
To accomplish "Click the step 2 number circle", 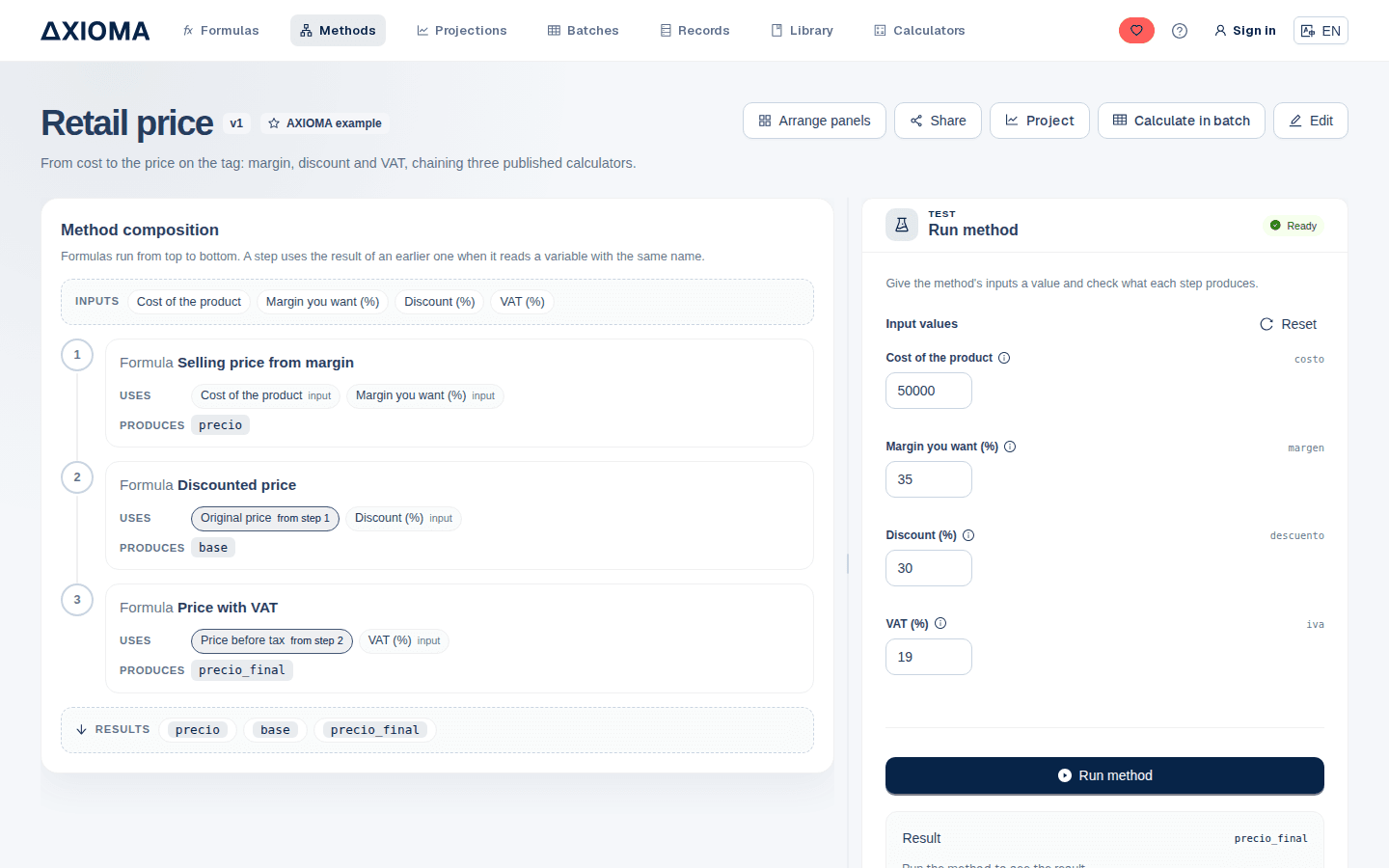I will 77,477.
